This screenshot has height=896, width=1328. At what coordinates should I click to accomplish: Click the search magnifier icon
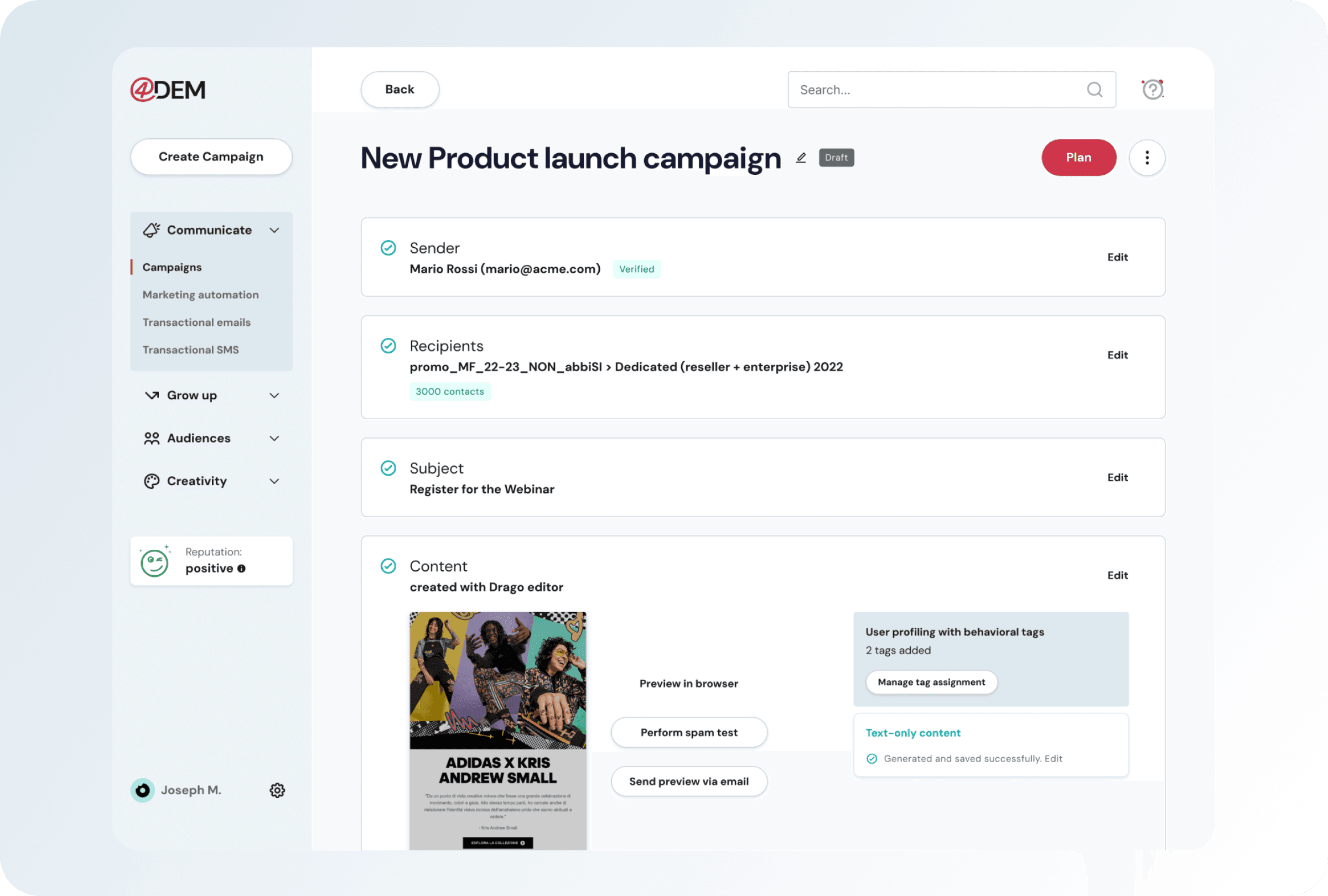[1094, 90]
